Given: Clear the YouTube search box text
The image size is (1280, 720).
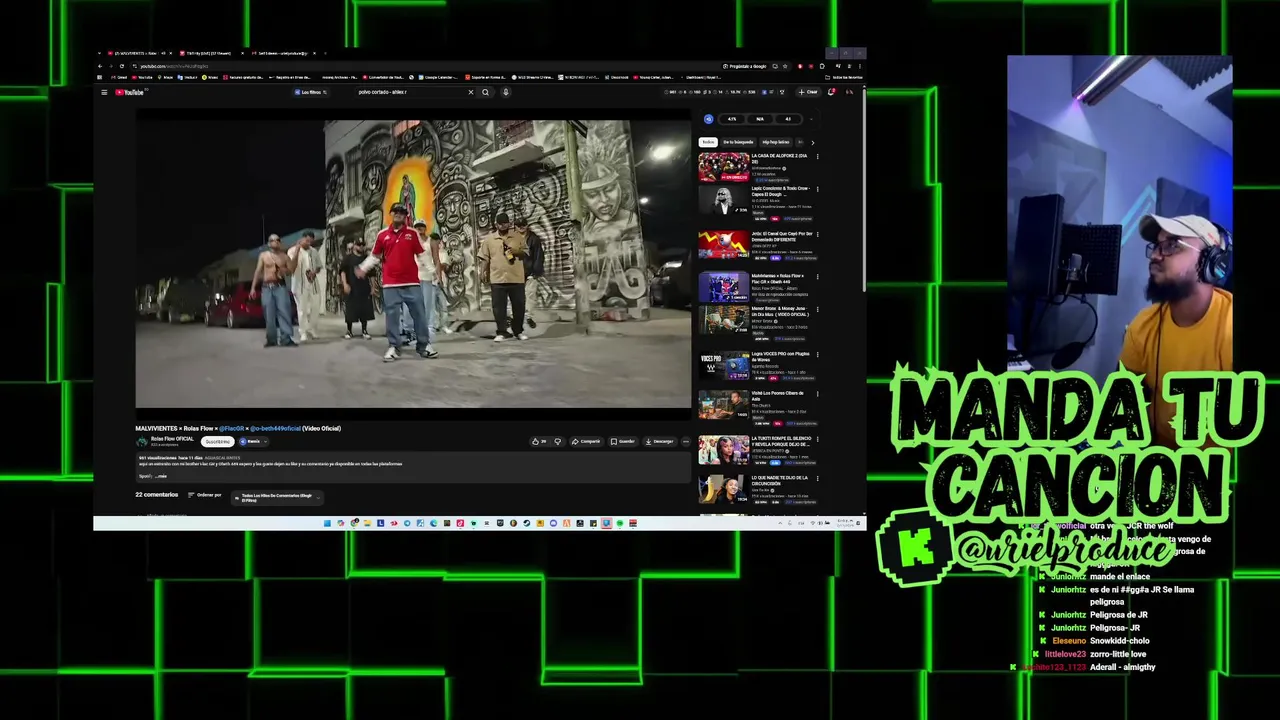Looking at the screenshot, I should point(471,92).
